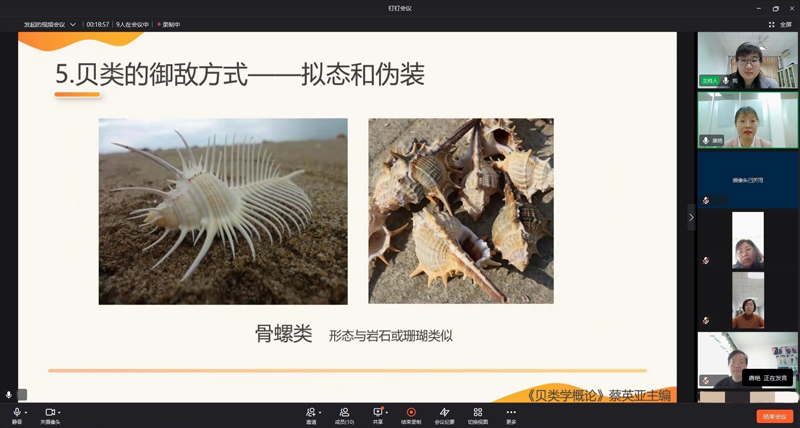End the meeting (结束会议) button
The height and width of the screenshot is (428, 800).
click(774, 416)
